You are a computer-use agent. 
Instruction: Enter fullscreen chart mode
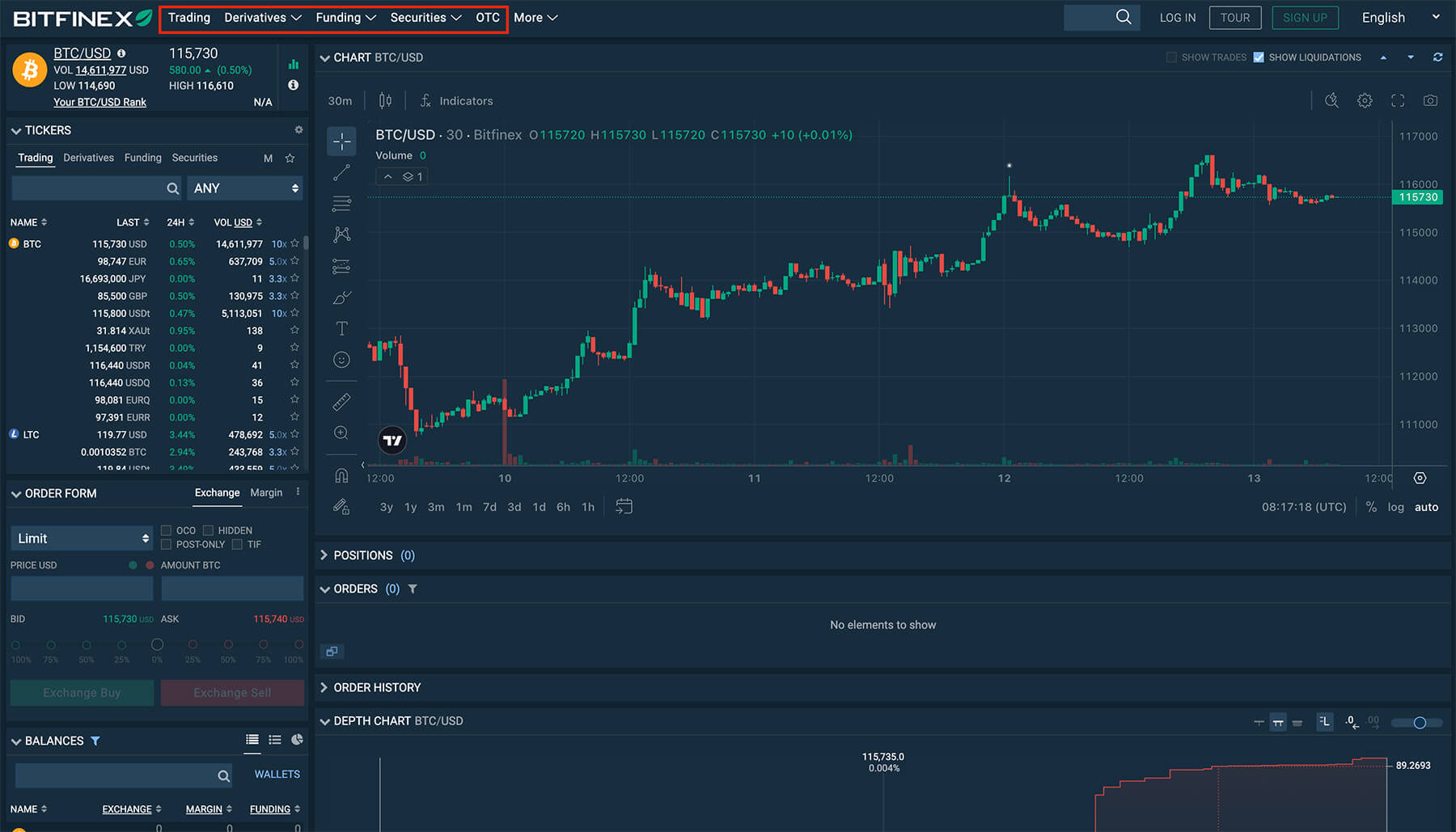(1398, 101)
